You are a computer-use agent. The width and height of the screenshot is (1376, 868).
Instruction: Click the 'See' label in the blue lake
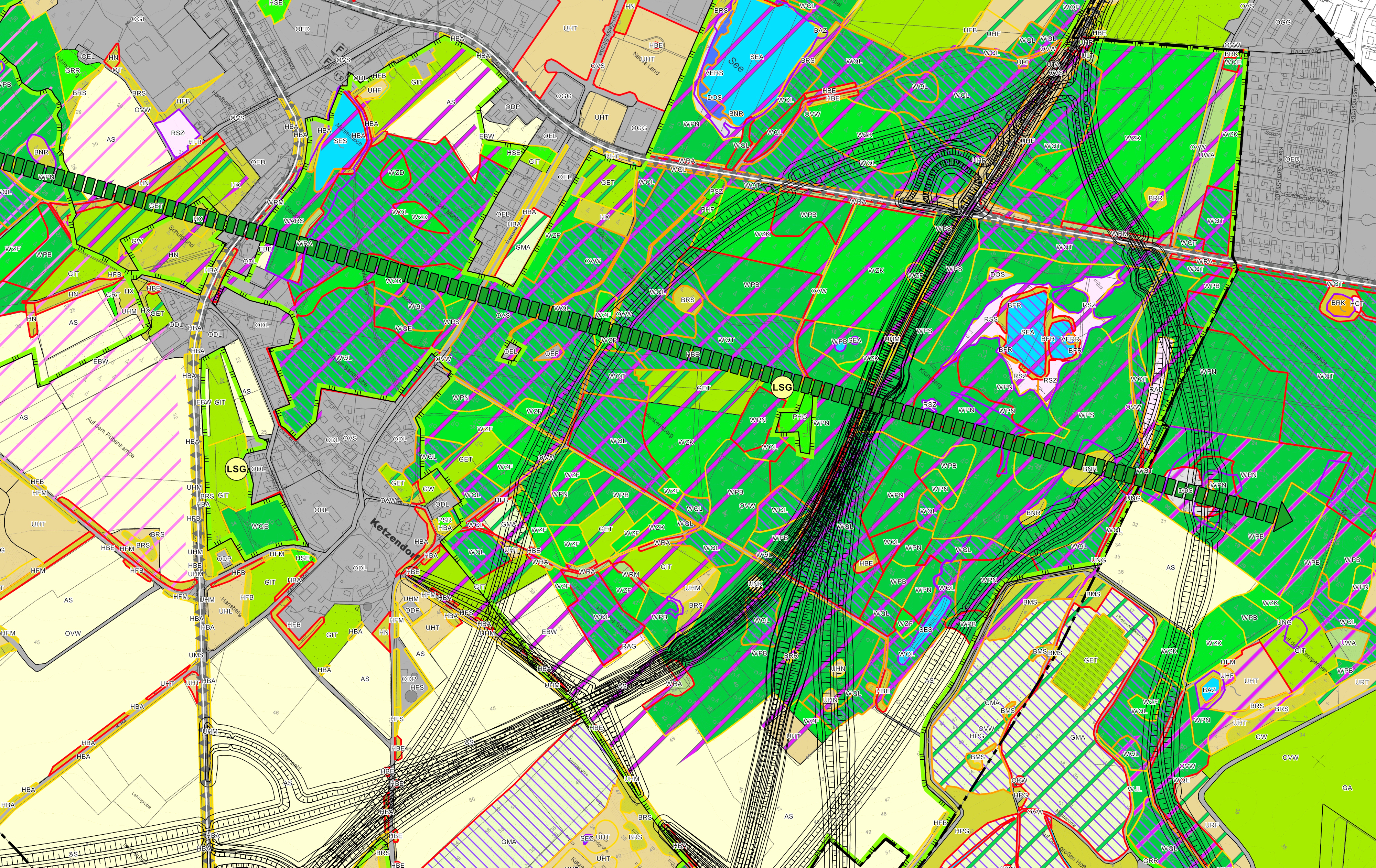[x=737, y=65]
